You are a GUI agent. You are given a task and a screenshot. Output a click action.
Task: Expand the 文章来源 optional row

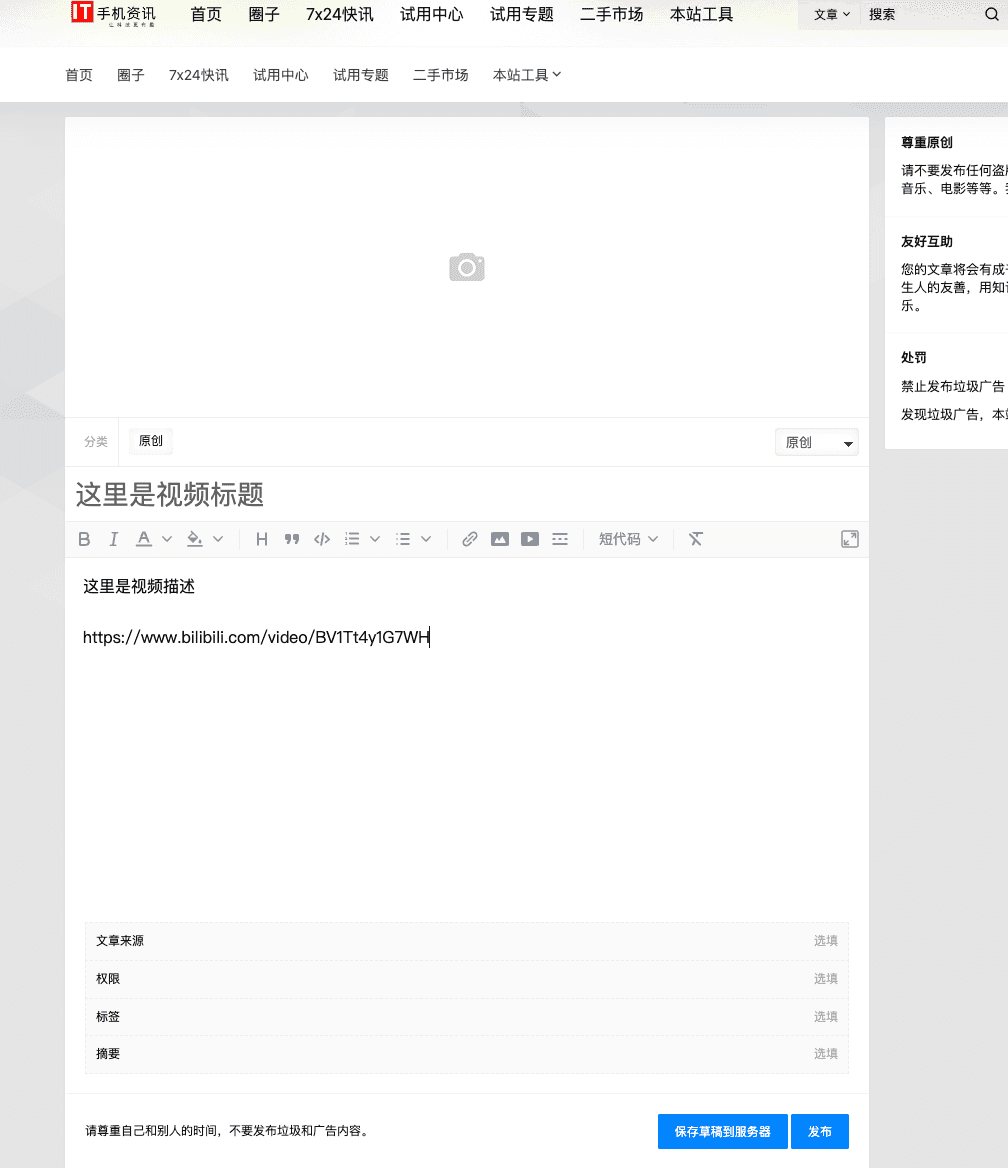[x=467, y=941]
